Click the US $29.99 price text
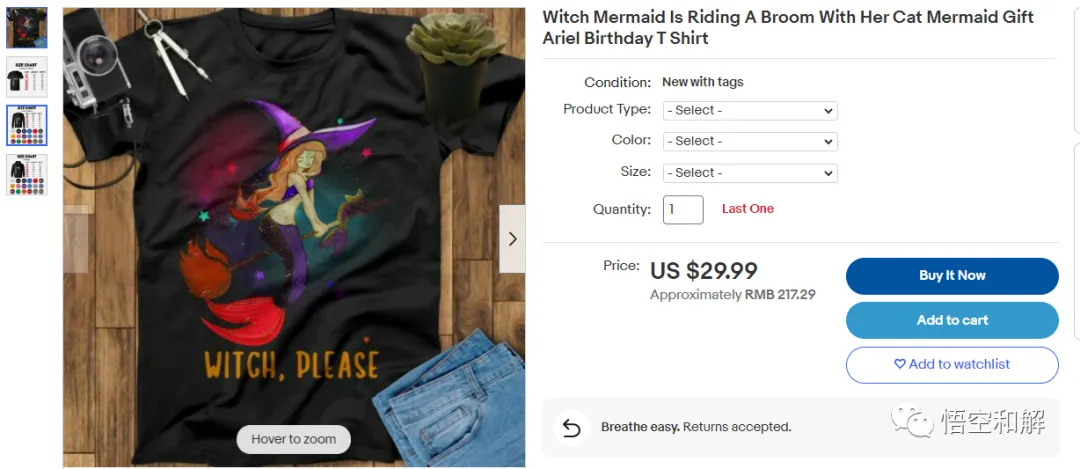 704,271
